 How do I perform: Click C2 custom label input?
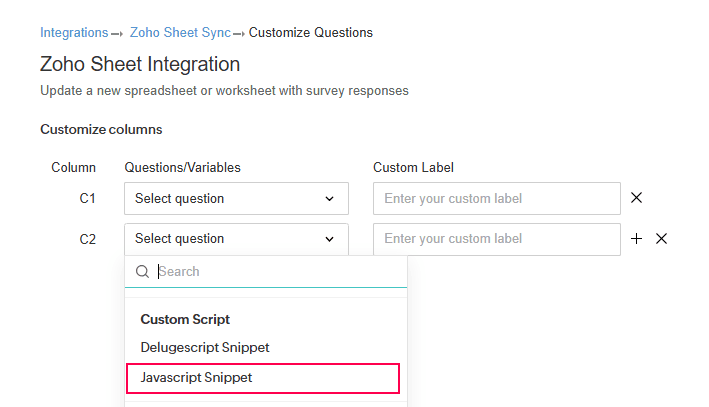[496, 239]
